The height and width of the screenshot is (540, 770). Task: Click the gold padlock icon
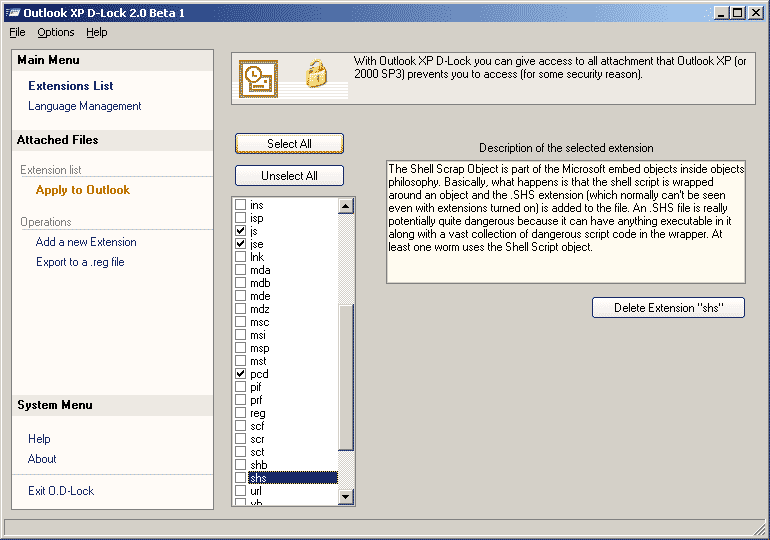coord(316,74)
